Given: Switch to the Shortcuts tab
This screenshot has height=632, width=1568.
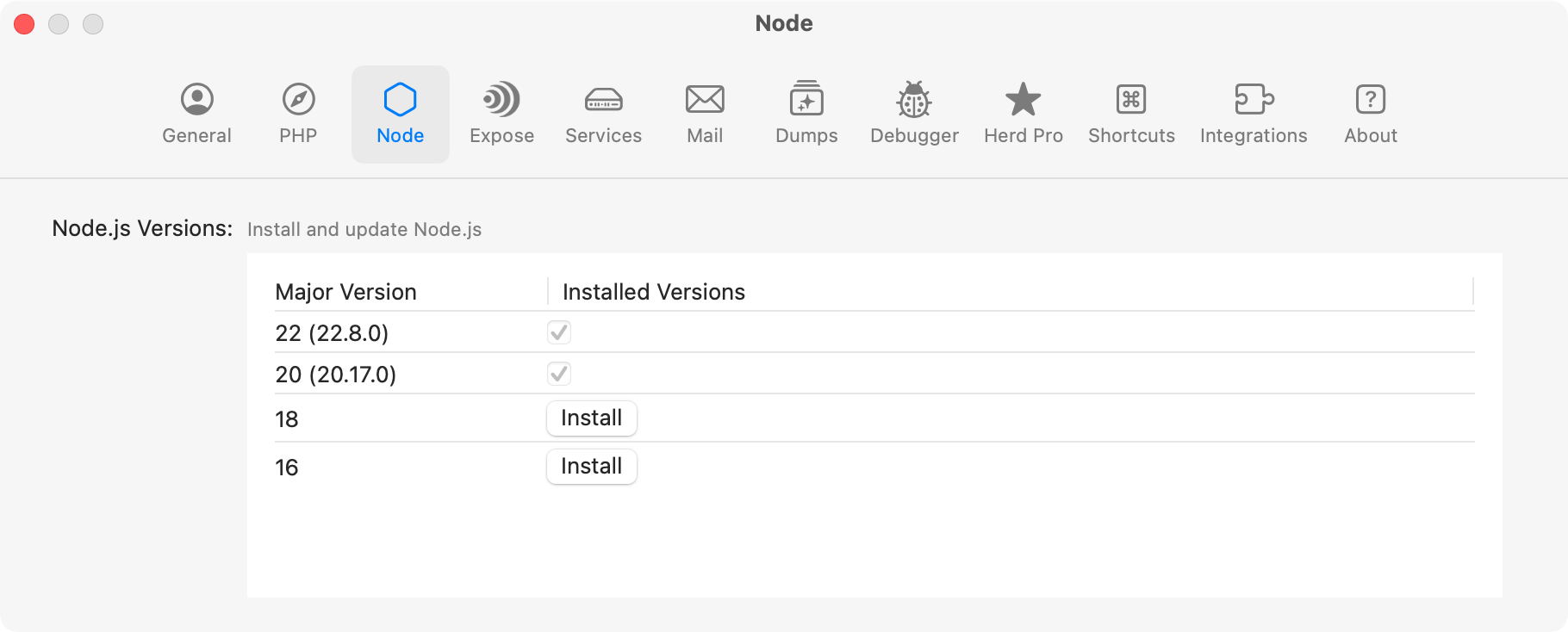Looking at the screenshot, I should [1131, 114].
